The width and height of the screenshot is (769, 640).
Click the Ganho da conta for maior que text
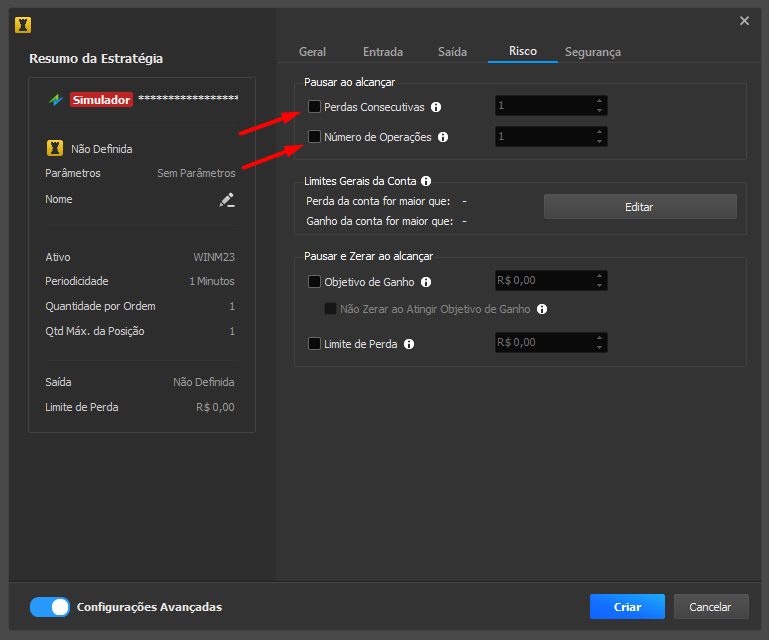(x=380, y=221)
